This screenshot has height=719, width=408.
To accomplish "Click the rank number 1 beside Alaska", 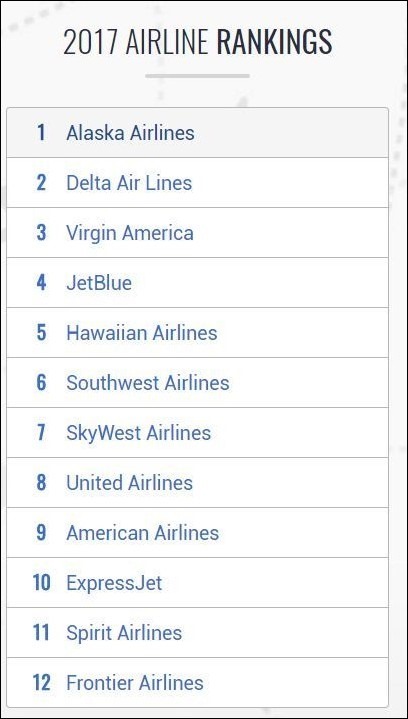I will 42,133.
